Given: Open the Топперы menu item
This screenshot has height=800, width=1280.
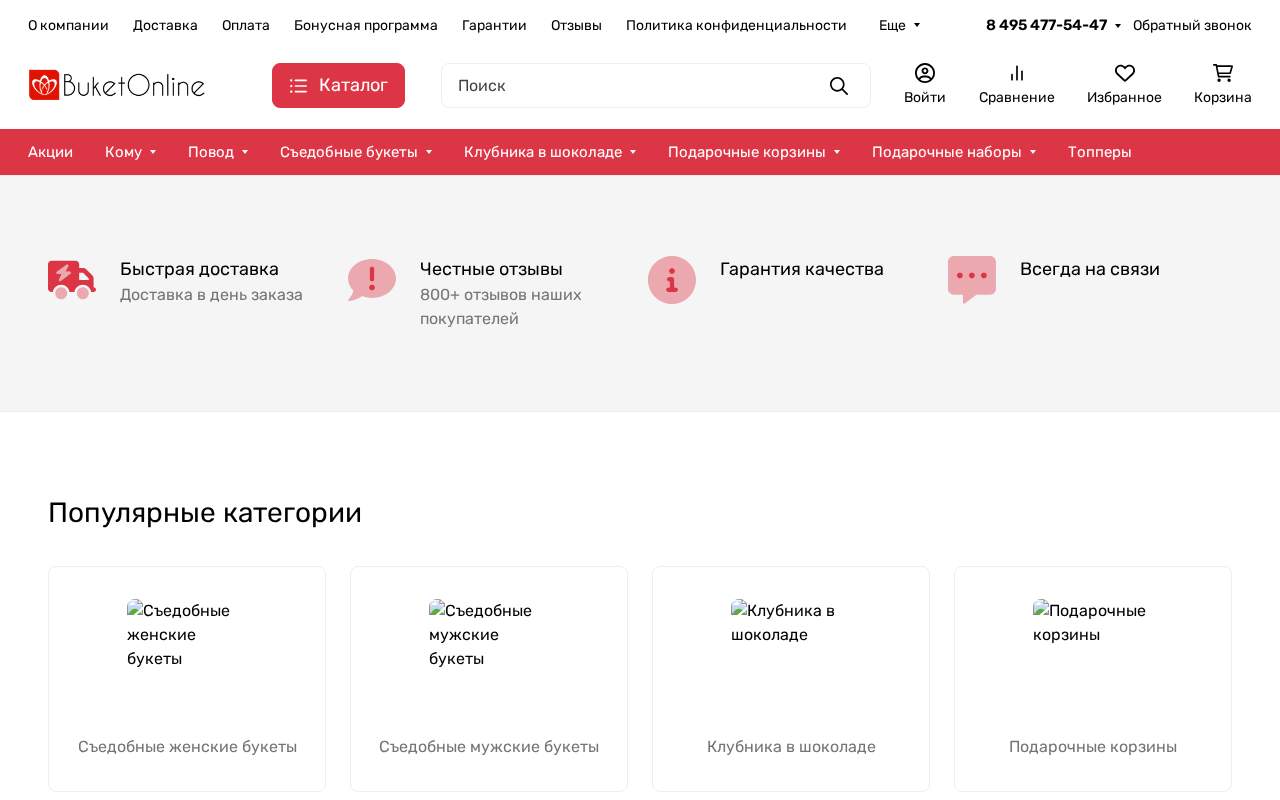Looking at the screenshot, I should (1100, 152).
